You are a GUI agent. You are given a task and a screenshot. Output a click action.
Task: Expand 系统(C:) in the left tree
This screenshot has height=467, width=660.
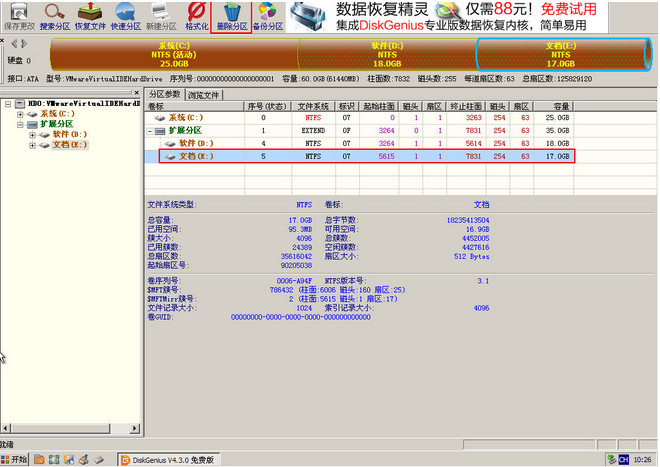[x=20, y=114]
